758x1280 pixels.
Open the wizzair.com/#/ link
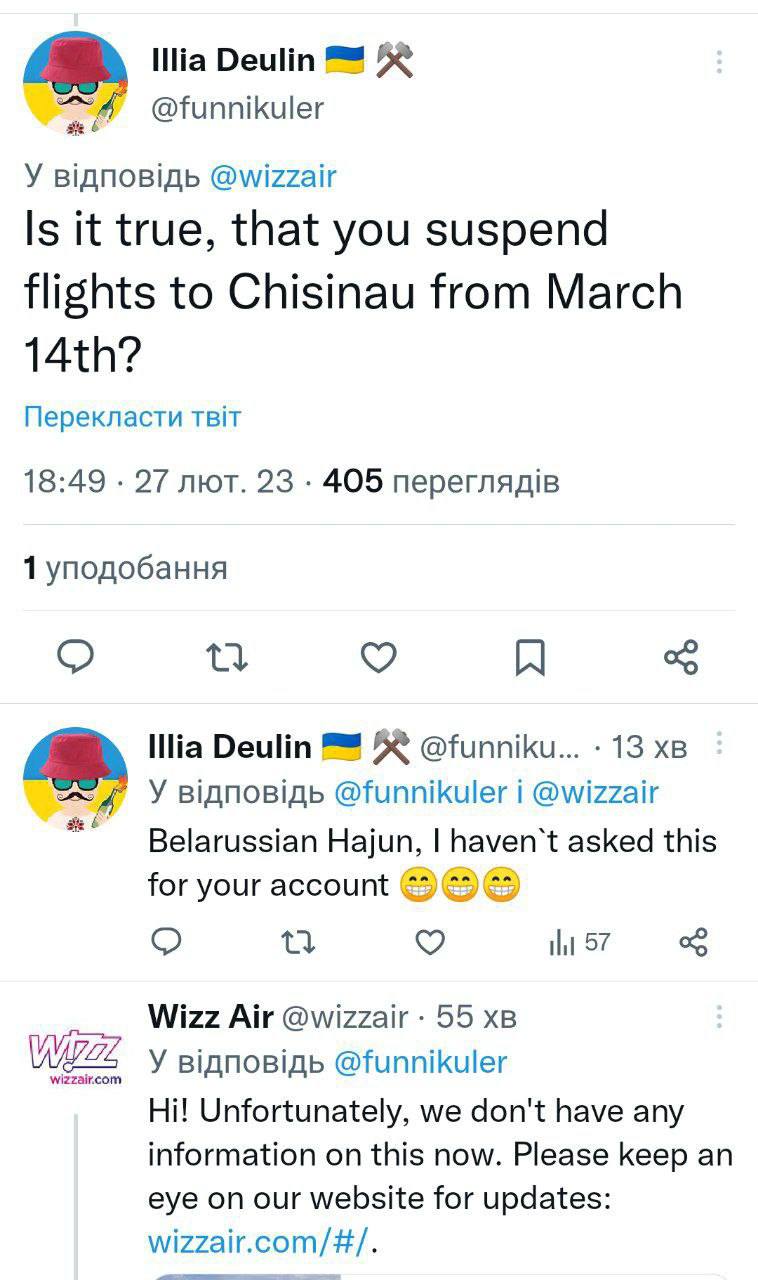point(262,1242)
